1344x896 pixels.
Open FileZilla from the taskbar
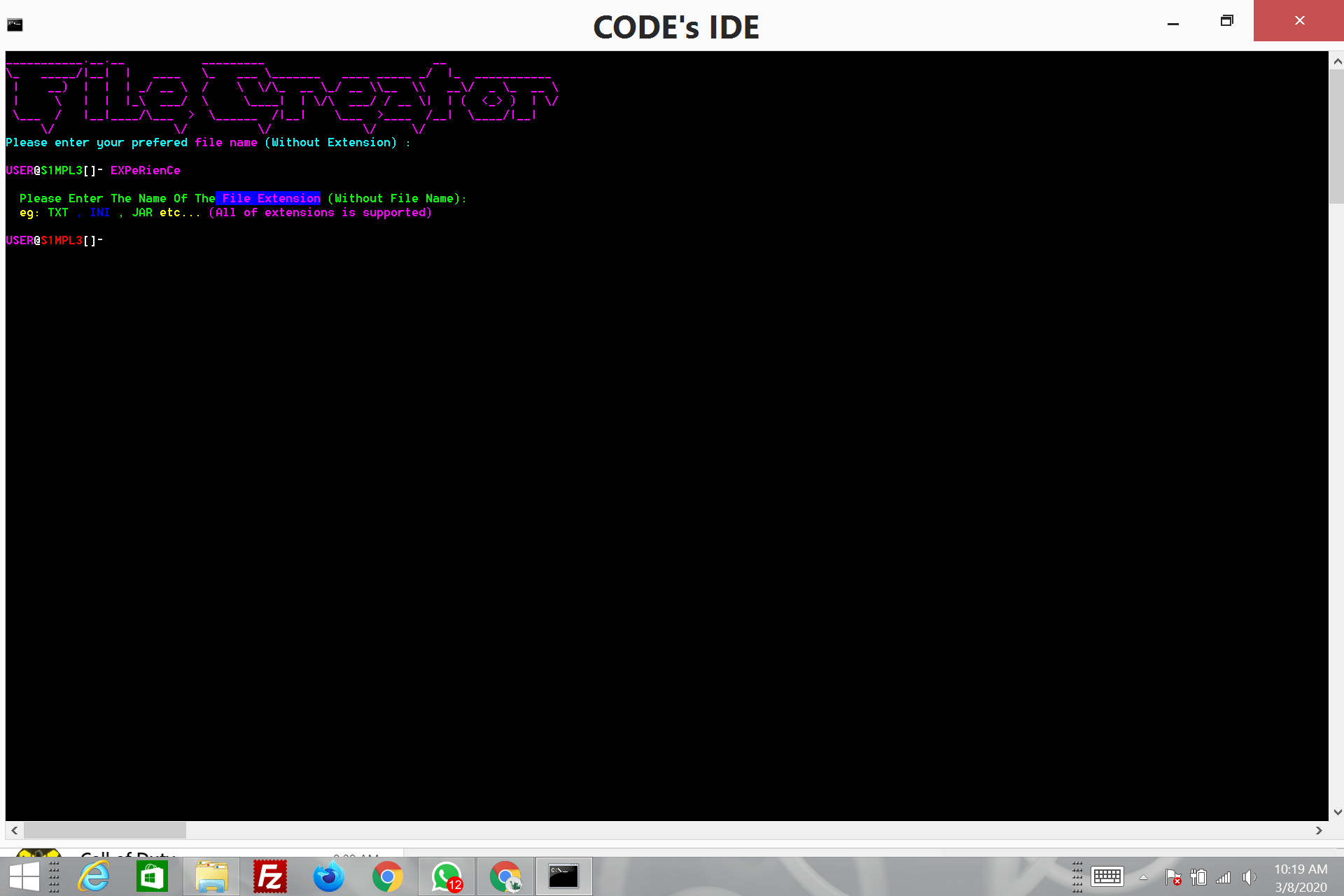(x=270, y=876)
